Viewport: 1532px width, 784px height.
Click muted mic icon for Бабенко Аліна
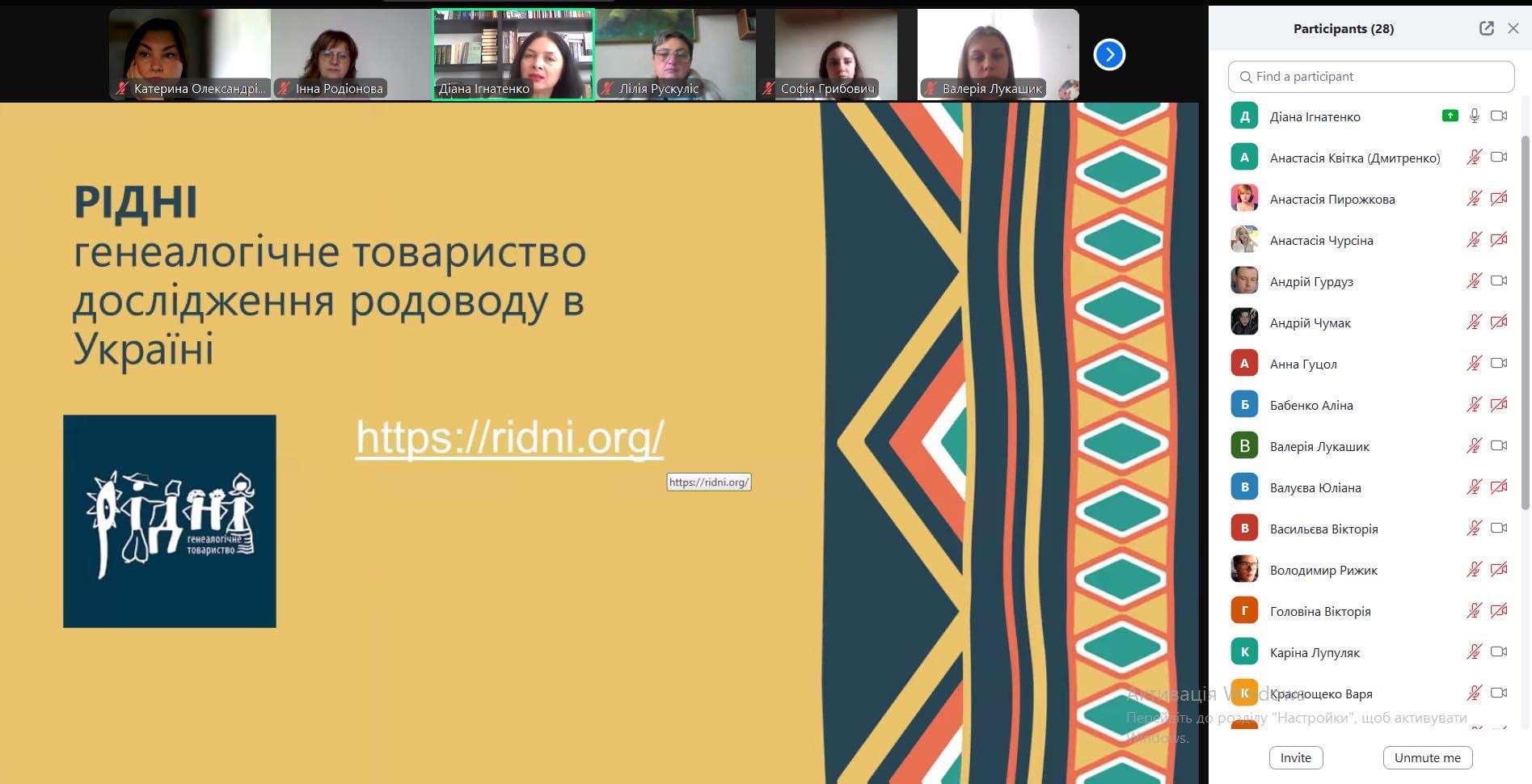tap(1475, 405)
